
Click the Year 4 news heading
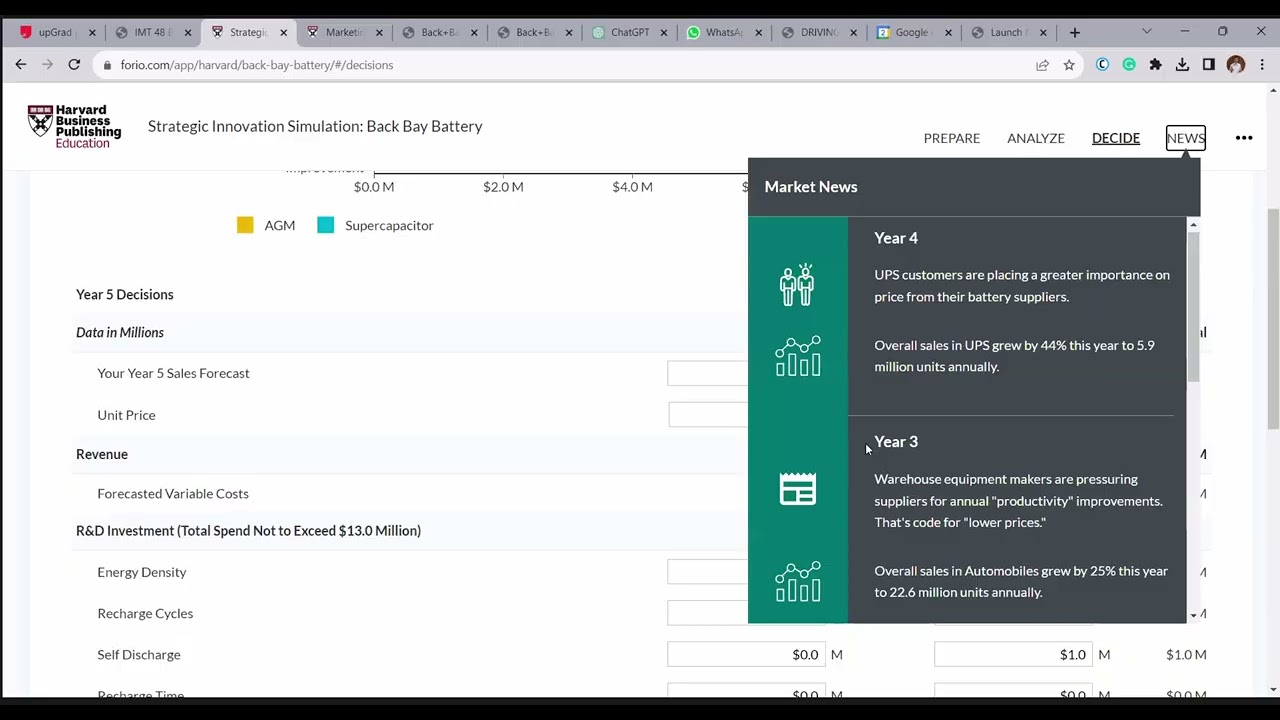click(x=896, y=238)
